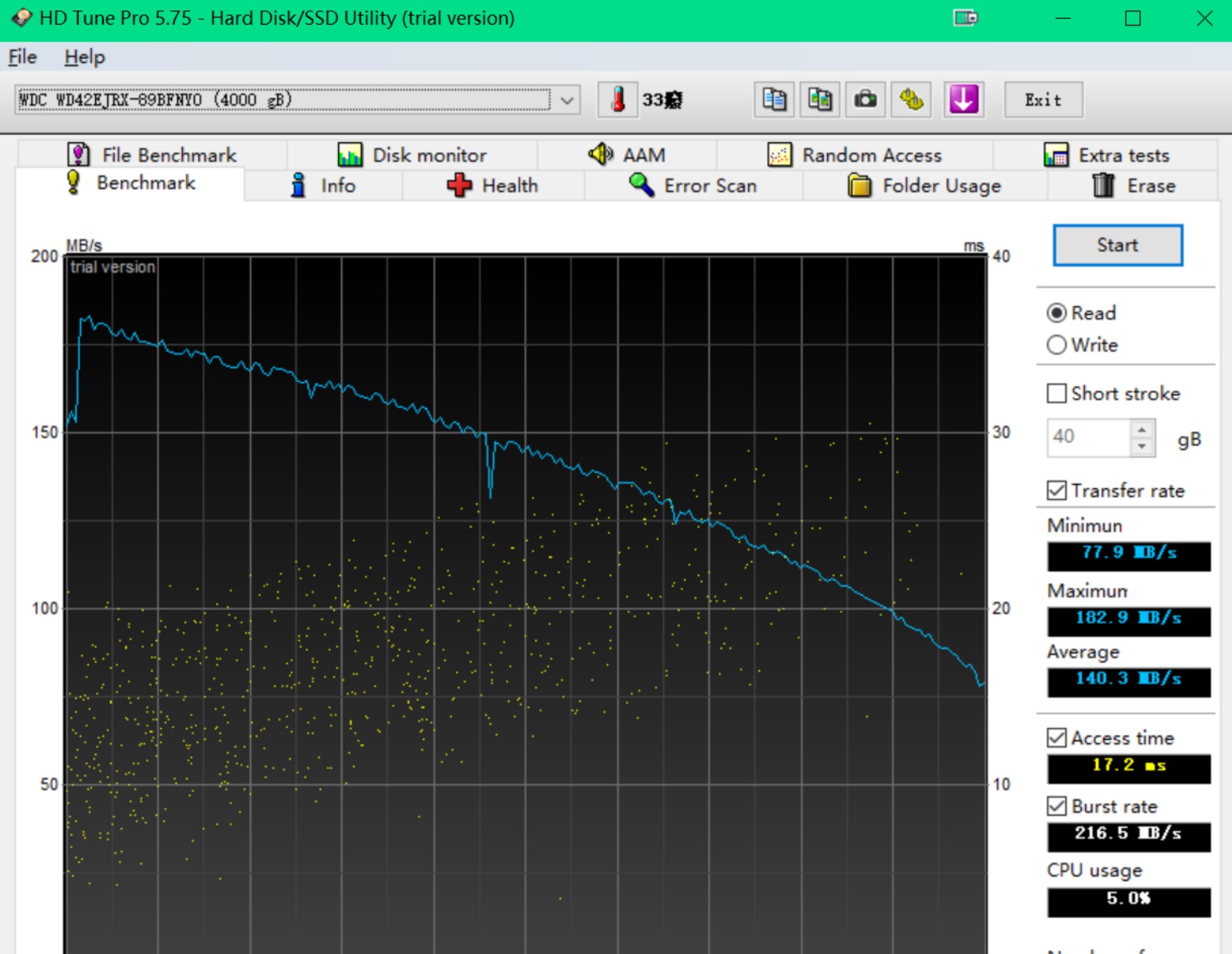The width and height of the screenshot is (1232, 954).
Task: Click the title bar screen-casting icon
Action: [x=965, y=18]
